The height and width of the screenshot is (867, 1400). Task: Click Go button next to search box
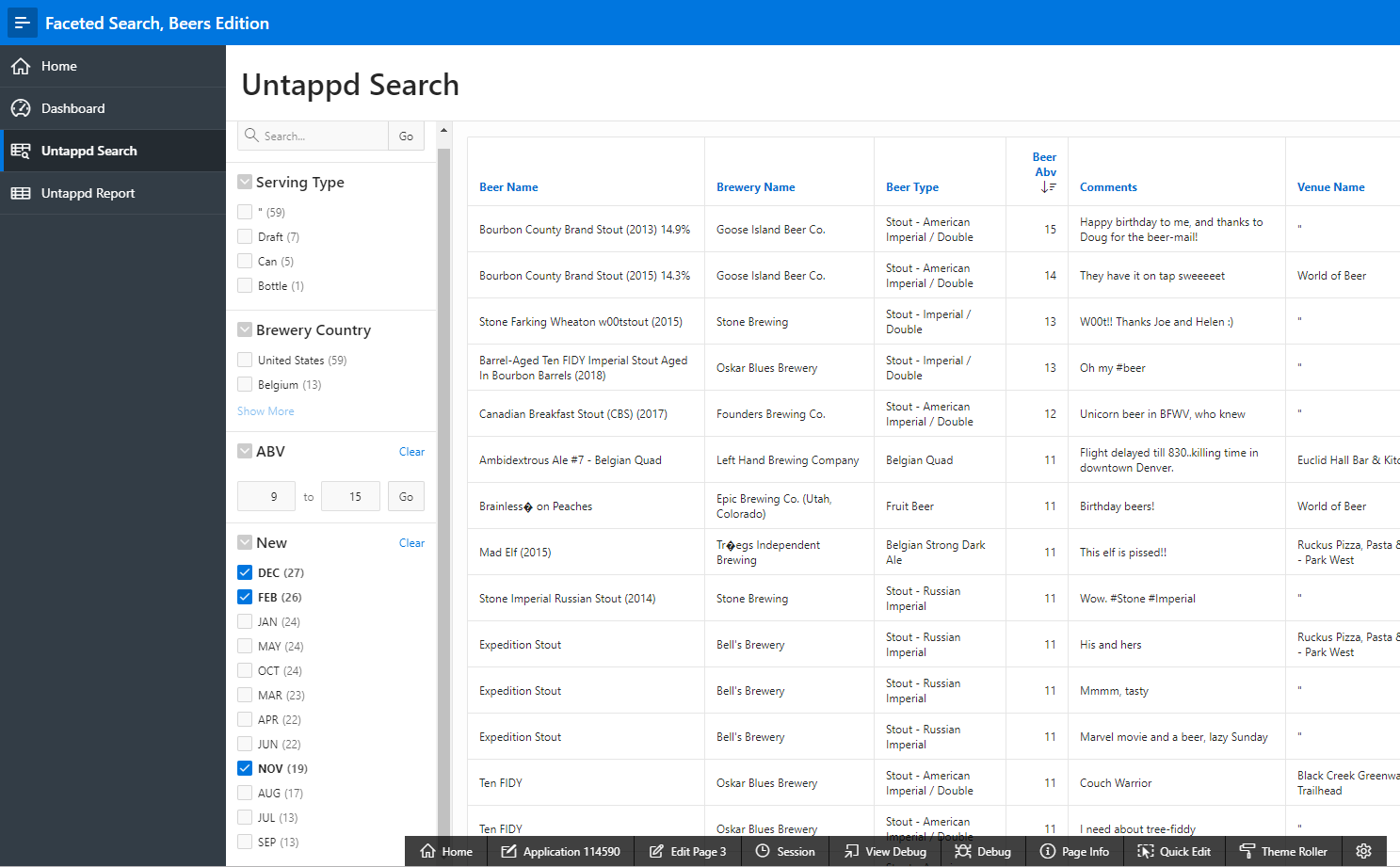pos(406,136)
